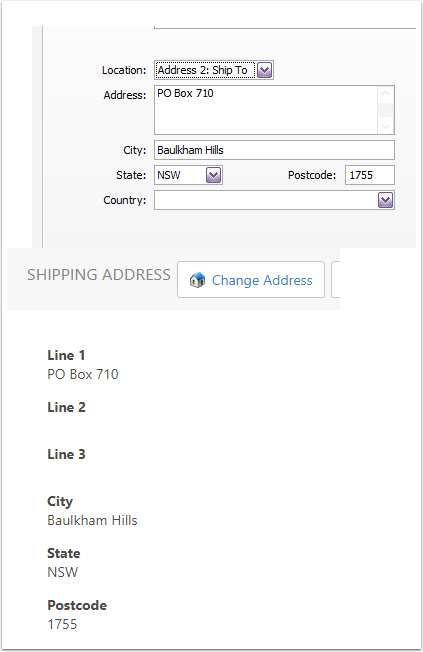This screenshot has height=652, width=423.
Task: Select the Address 2: Ship To combo box
Action: pos(214,70)
